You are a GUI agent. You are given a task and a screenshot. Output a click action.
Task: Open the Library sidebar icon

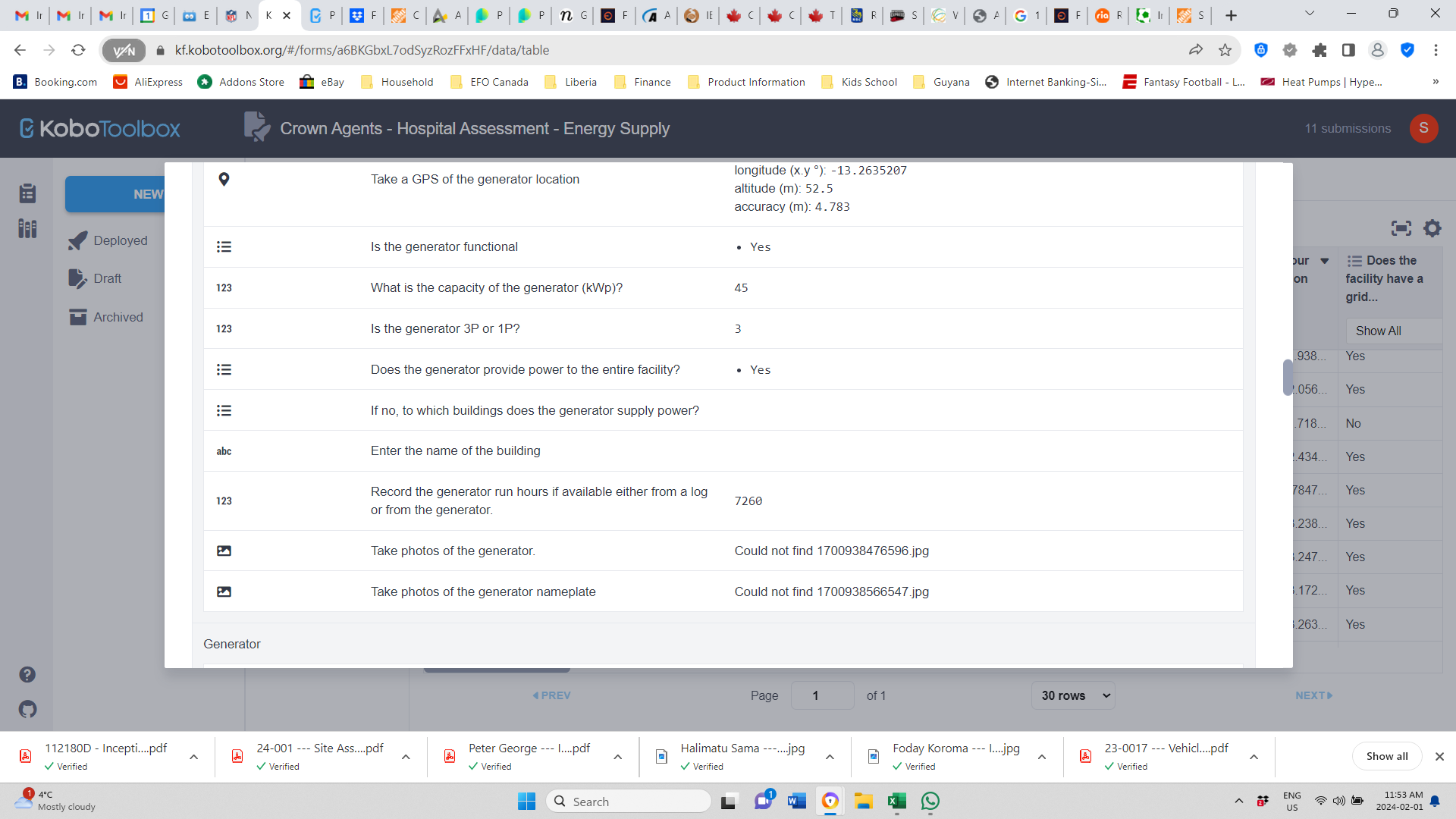point(28,228)
